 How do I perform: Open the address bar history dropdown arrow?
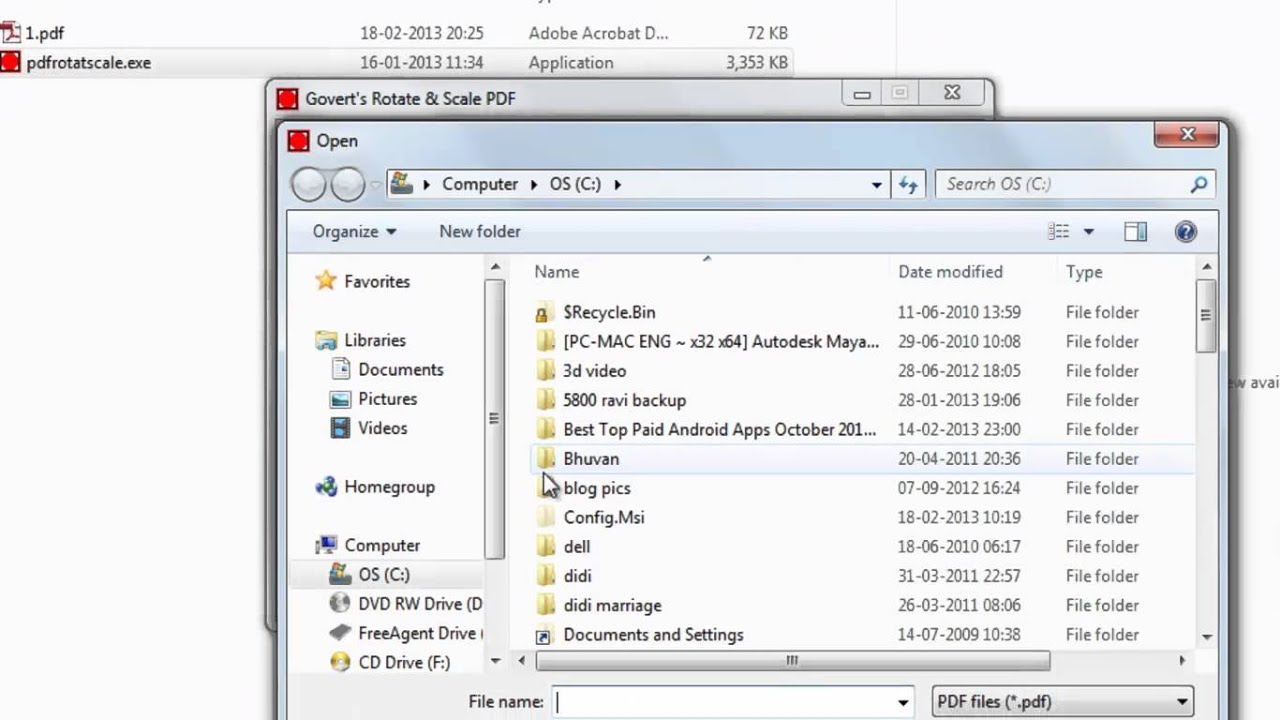tap(876, 185)
